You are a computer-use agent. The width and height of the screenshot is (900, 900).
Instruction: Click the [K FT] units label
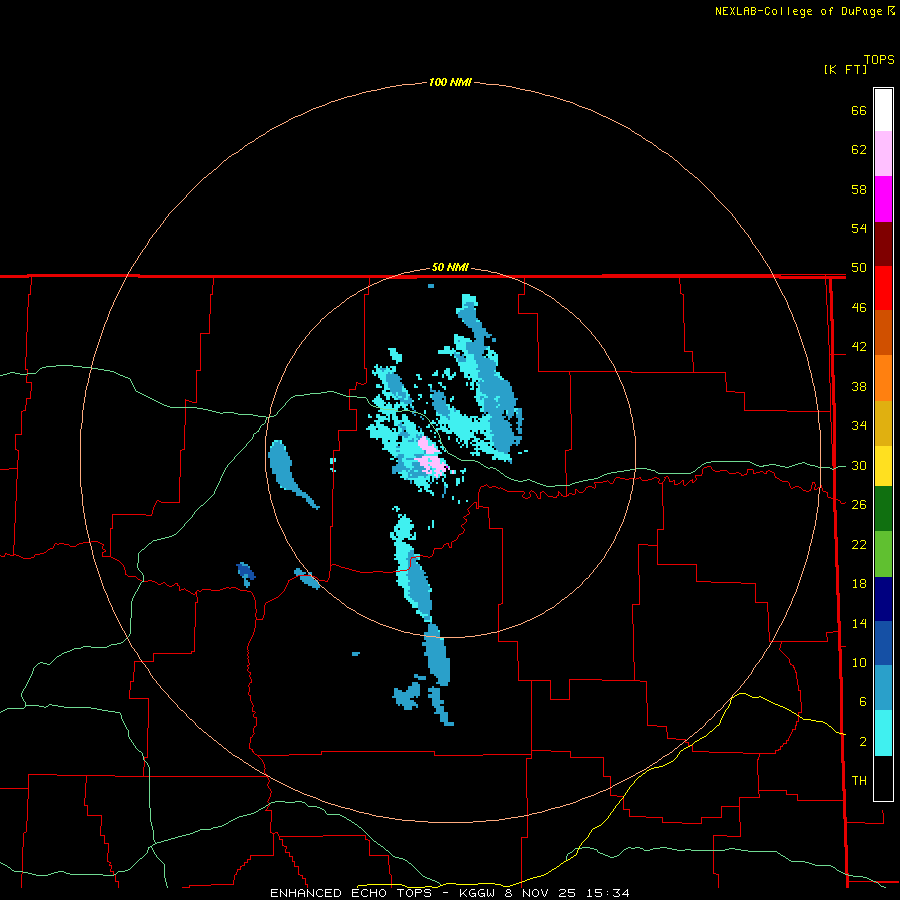pyautogui.click(x=845, y=69)
